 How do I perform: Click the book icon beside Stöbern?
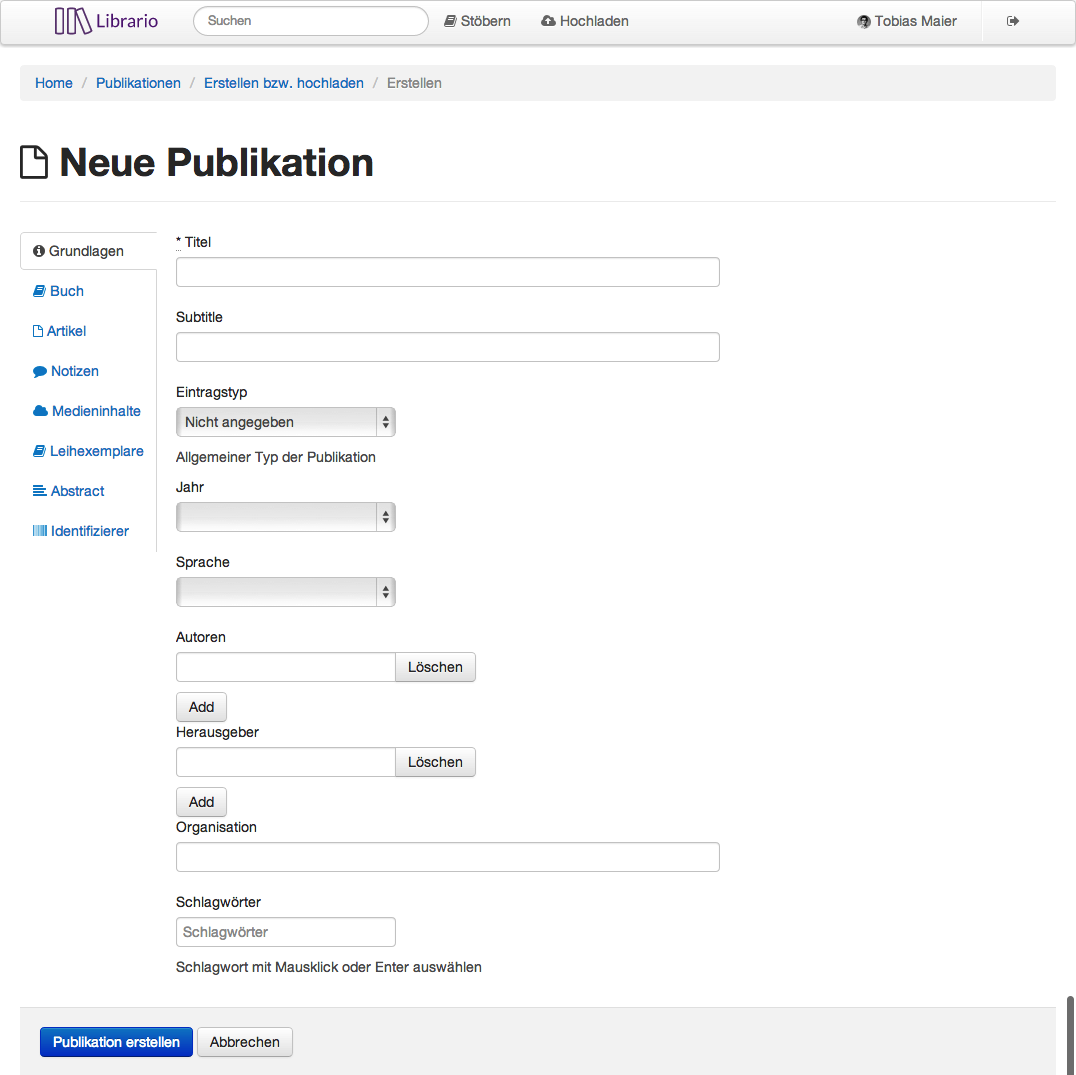pos(450,21)
